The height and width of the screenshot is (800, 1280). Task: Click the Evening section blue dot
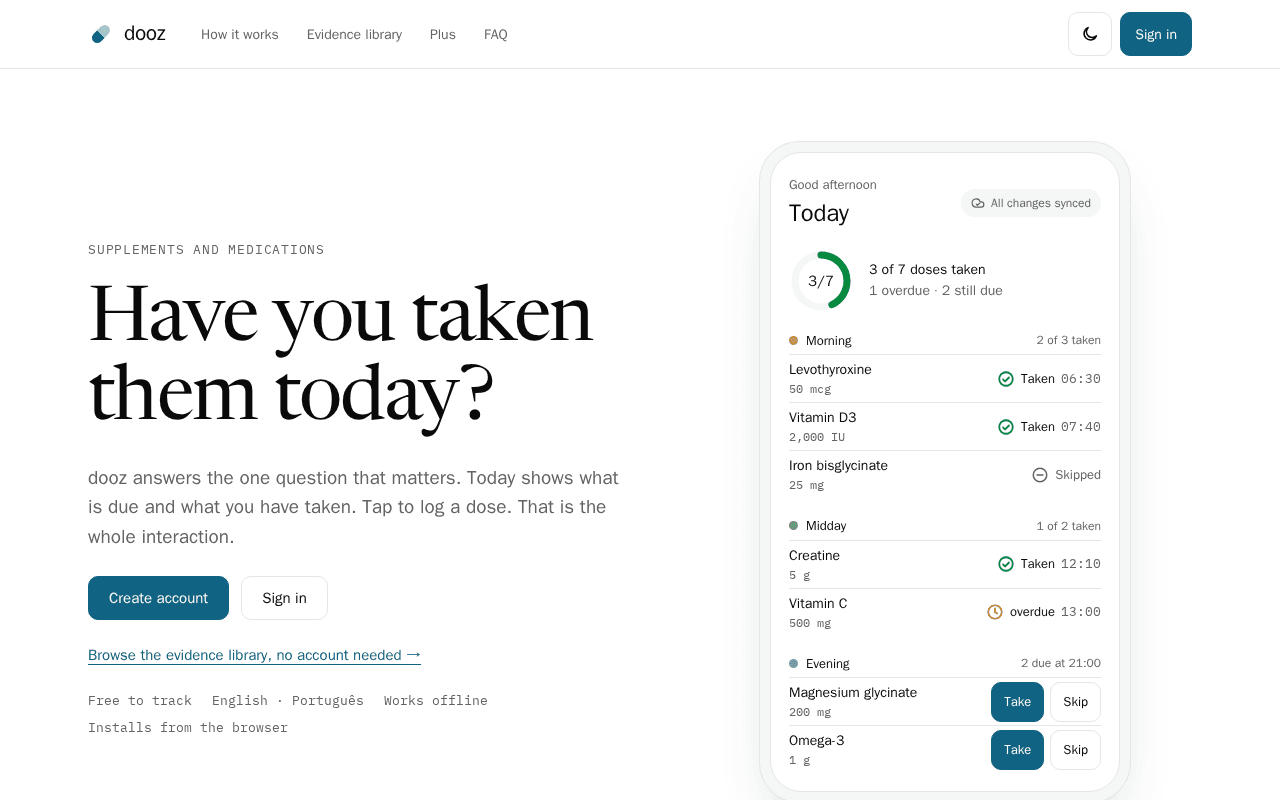pyautogui.click(x=793, y=664)
